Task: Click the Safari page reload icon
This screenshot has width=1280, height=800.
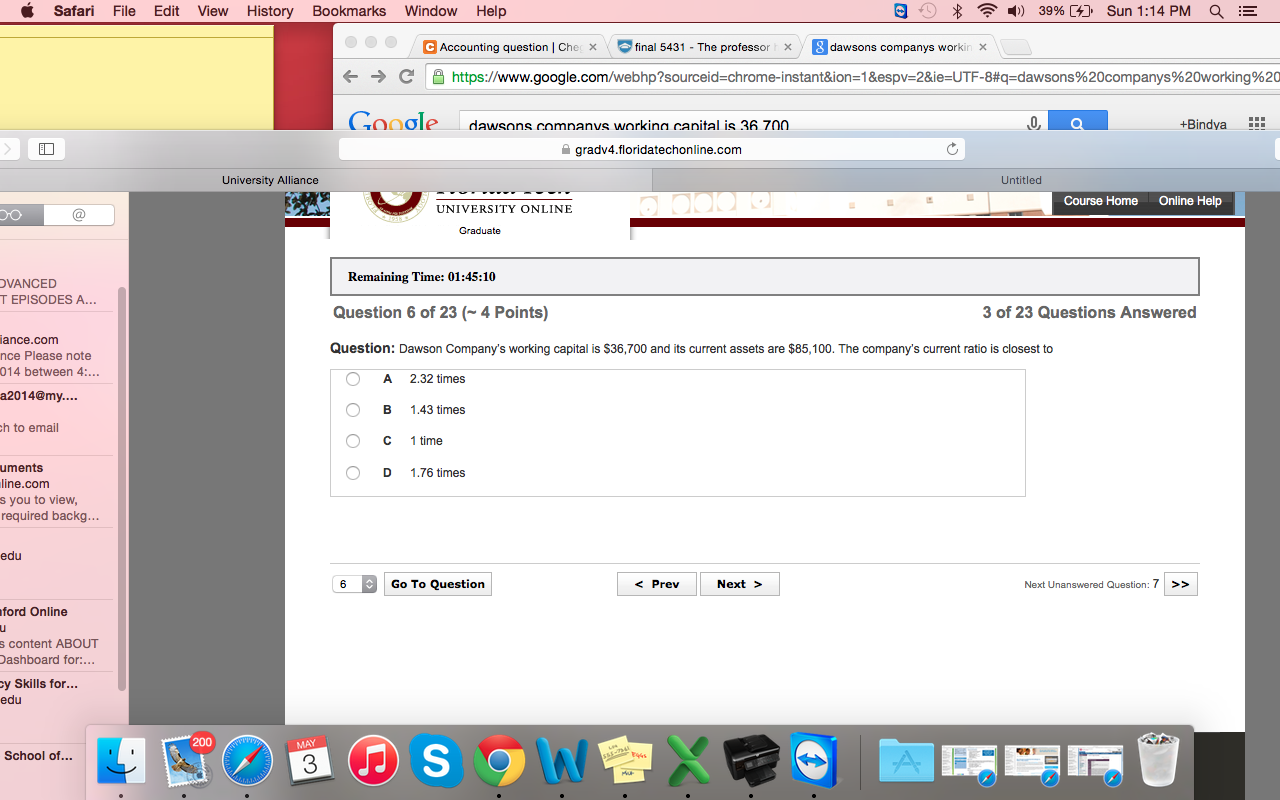Action: pyautogui.click(x=407, y=76)
